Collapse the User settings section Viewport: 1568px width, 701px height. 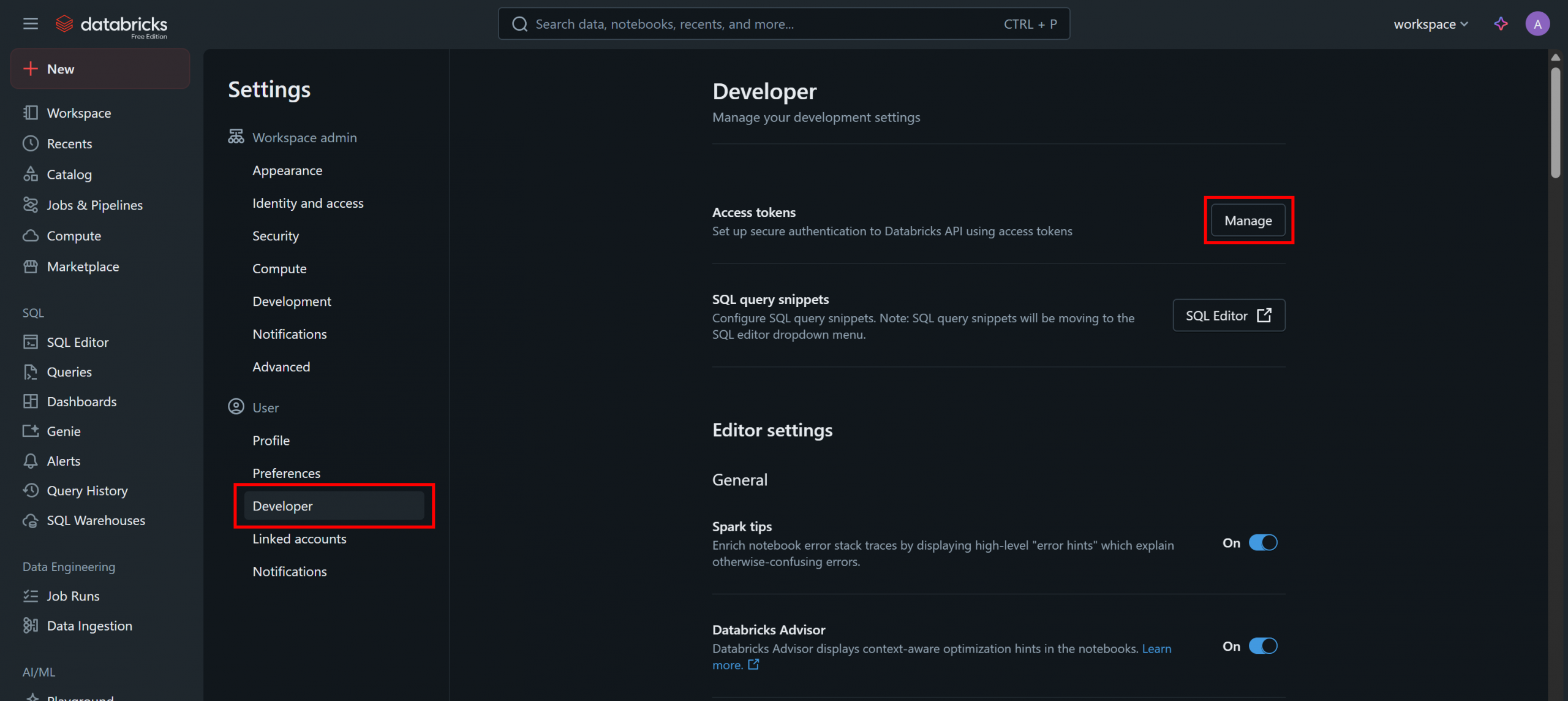(265, 406)
